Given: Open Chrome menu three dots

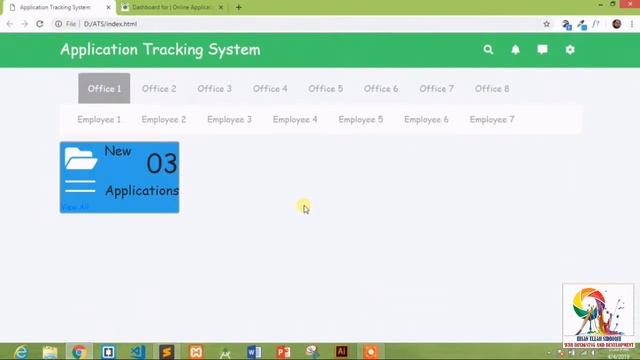Looking at the screenshot, I should 632,24.
